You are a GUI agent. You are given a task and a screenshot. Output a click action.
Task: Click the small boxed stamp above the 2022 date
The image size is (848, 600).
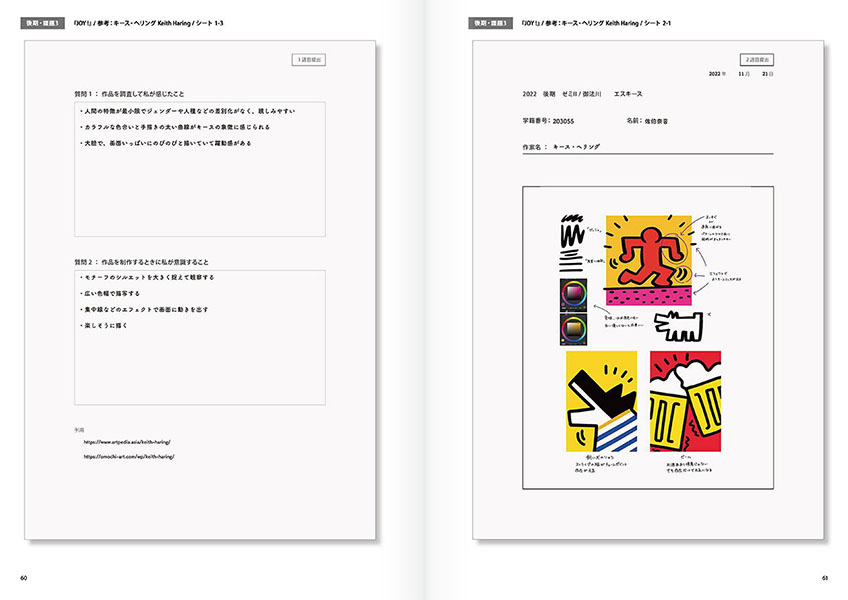(x=757, y=60)
